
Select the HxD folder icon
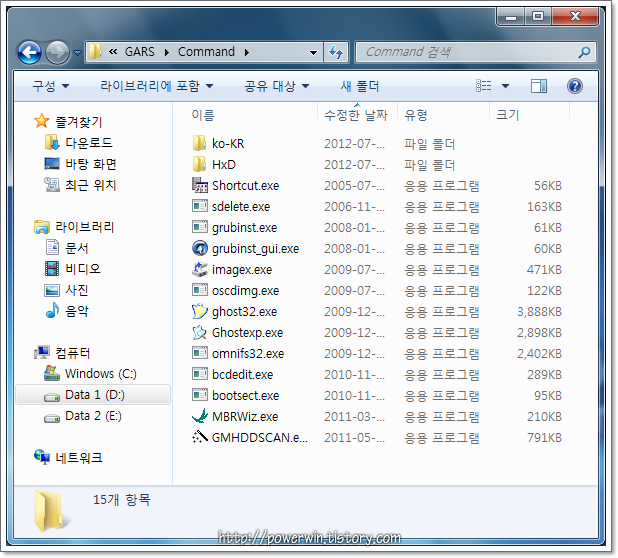(x=199, y=164)
